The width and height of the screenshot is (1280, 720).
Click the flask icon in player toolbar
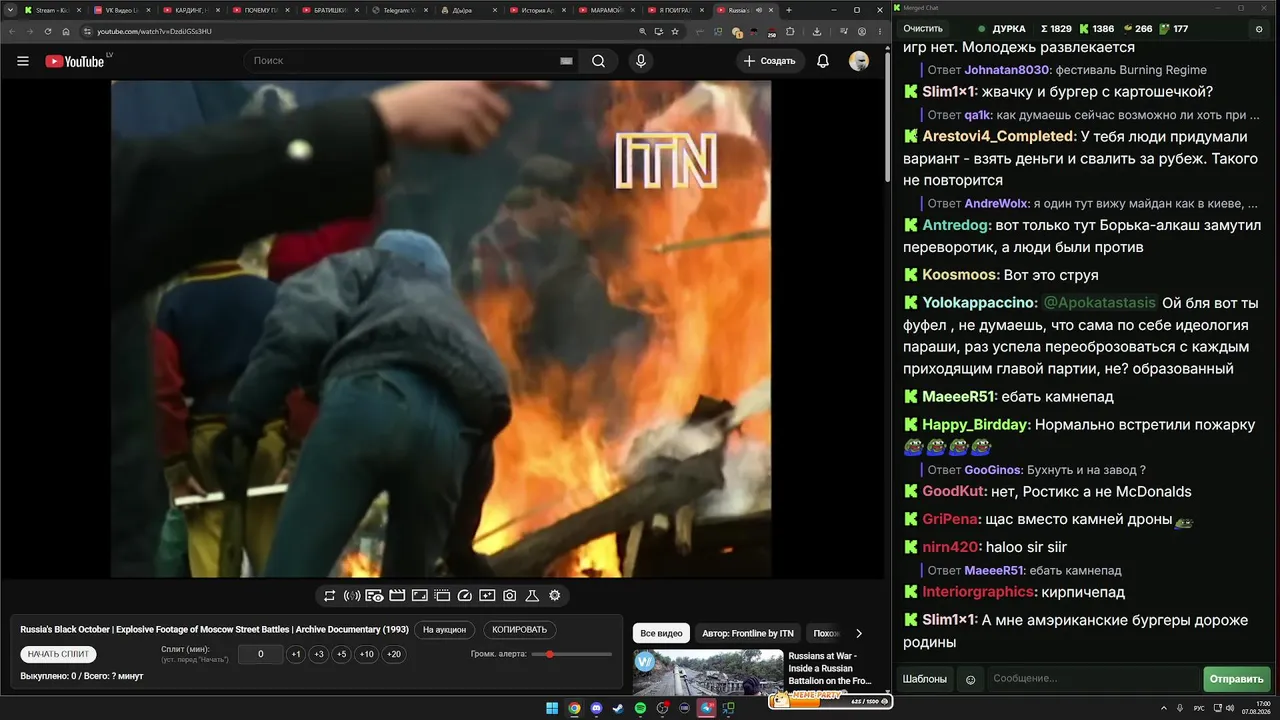click(x=532, y=596)
